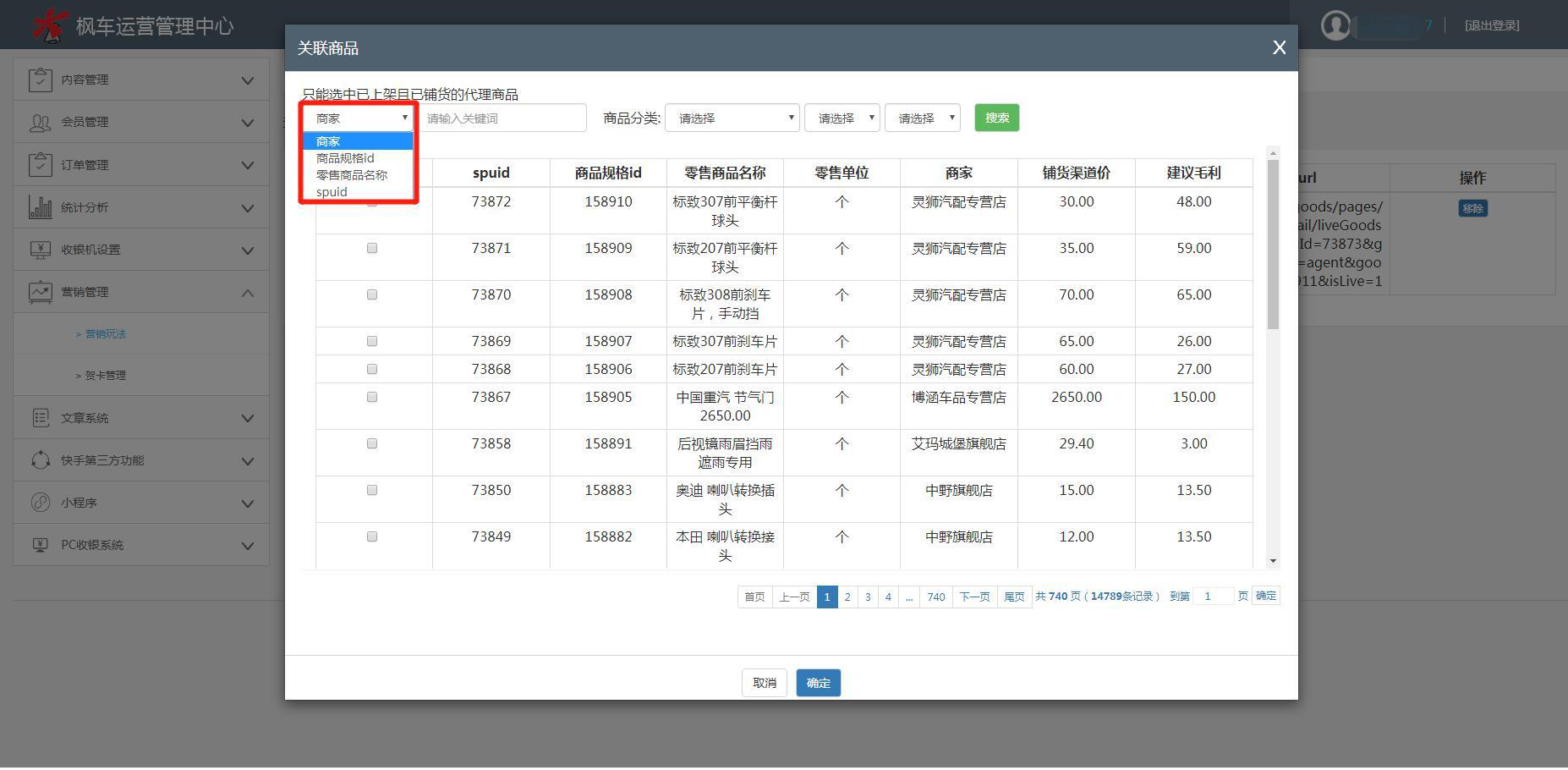Click the PC收银系统 monitor icon
Image resolution: width=1568 pixels, height=770 pixels.
pyautogui.click(x=40, y=545)
